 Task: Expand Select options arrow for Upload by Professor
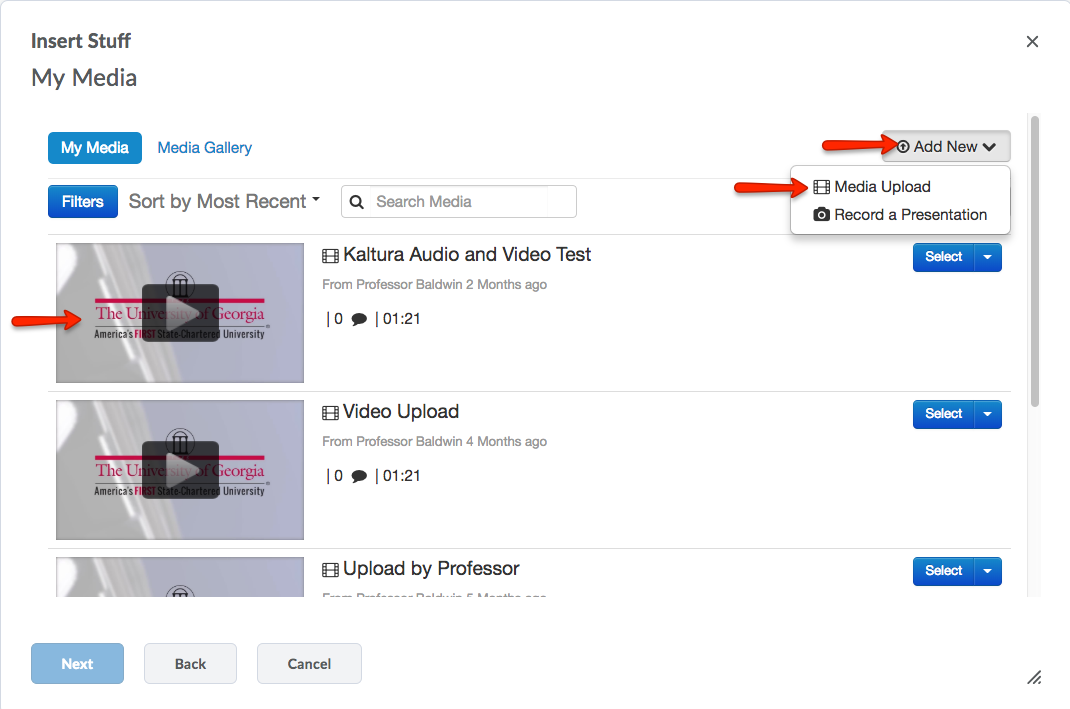[x=987, y=571]
